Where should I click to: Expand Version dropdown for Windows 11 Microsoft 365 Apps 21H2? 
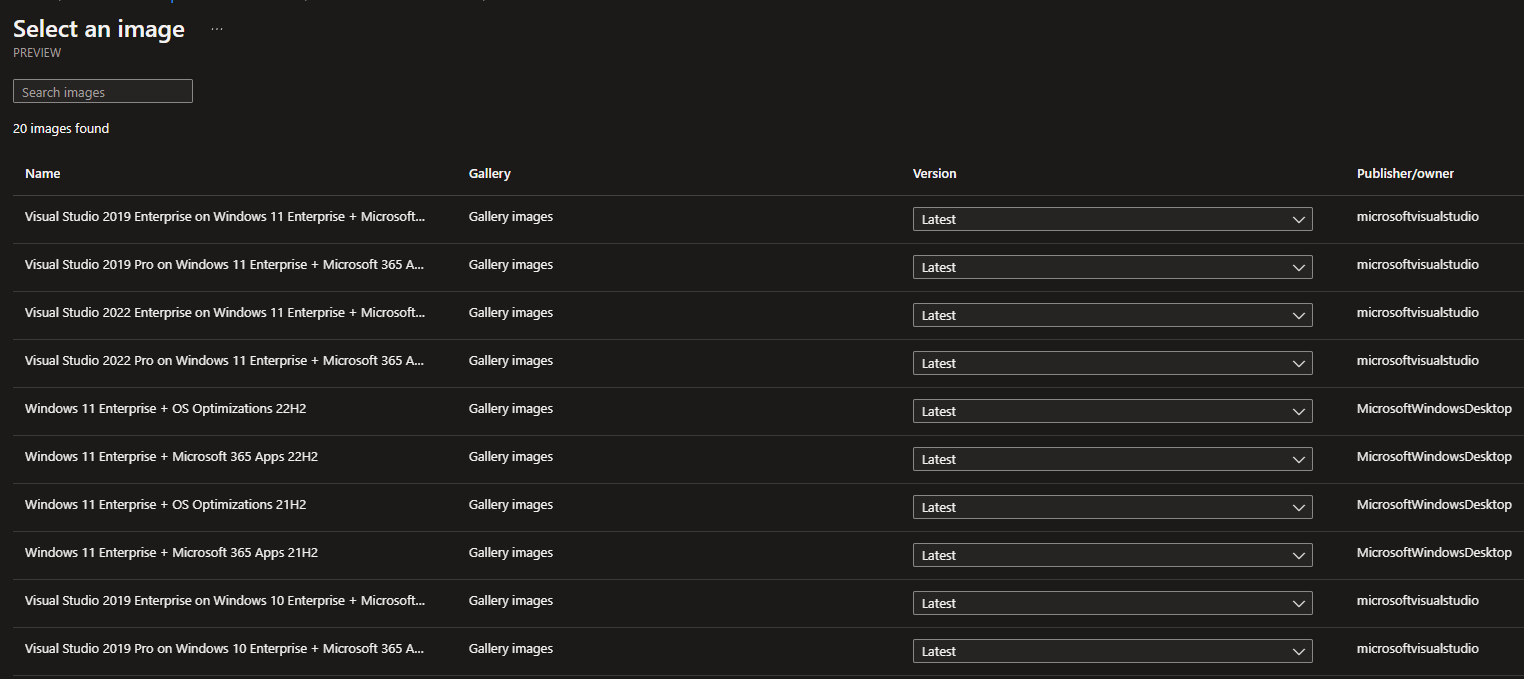click(1113, 555)
